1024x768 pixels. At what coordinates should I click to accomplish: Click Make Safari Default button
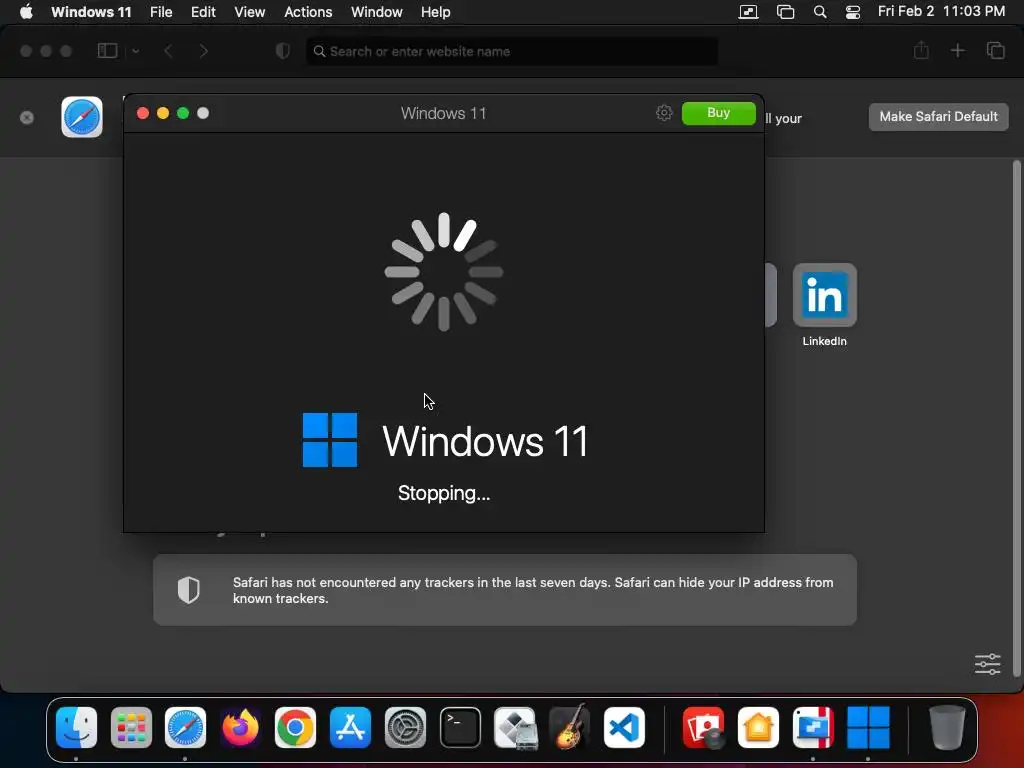tap(938, 117)
